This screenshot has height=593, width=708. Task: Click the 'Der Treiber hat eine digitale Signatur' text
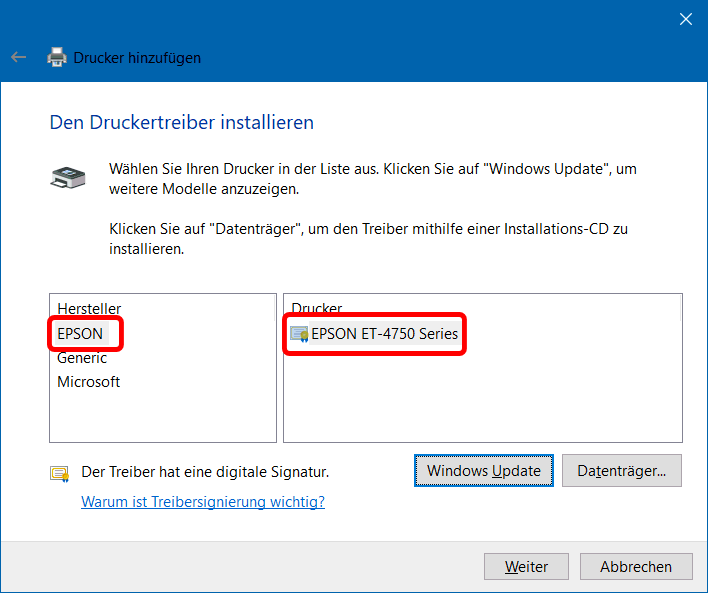(x=205, y=471)
